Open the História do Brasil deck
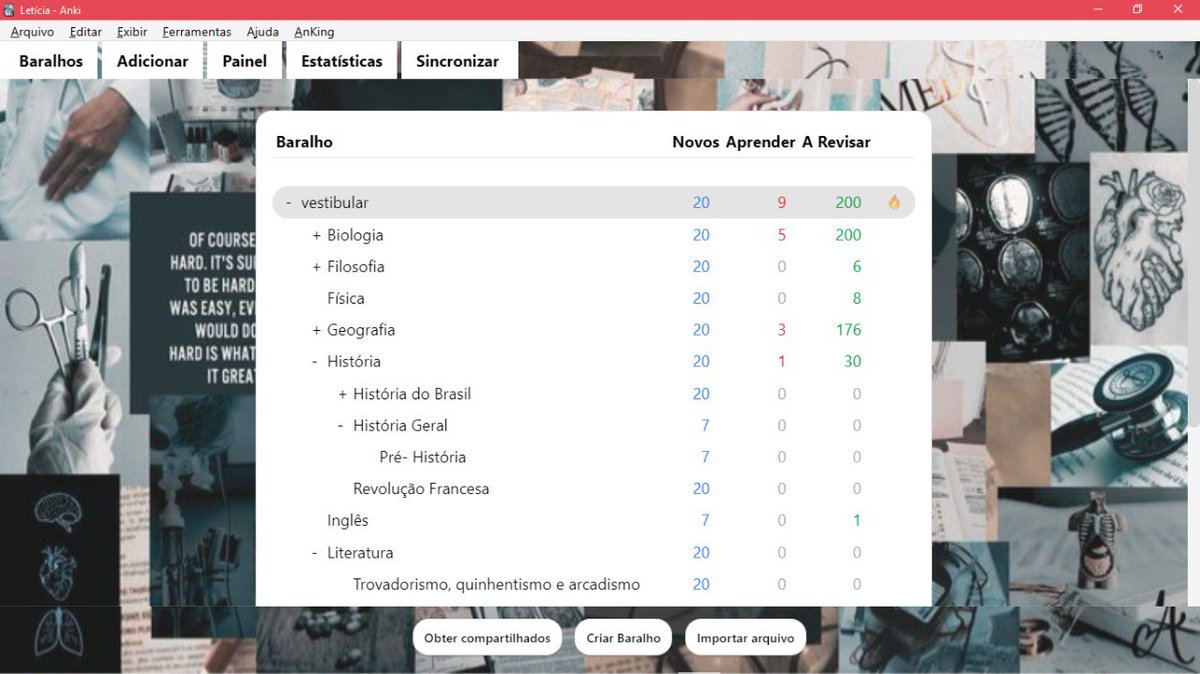The height and width of the screenshot is (674, 1200). pyautogui.click(x=412, y=394)
